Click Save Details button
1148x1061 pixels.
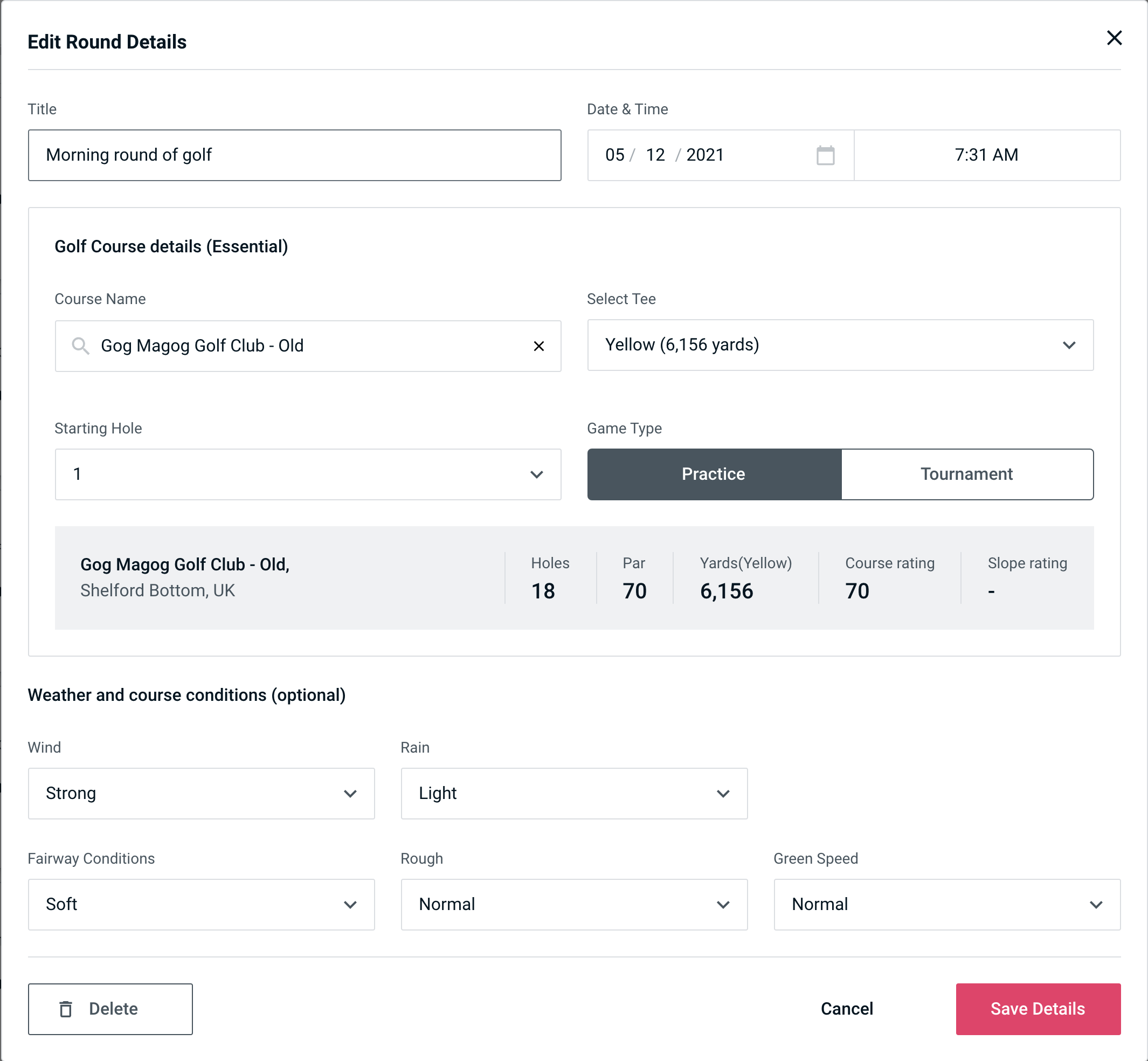point(1037,1008)
